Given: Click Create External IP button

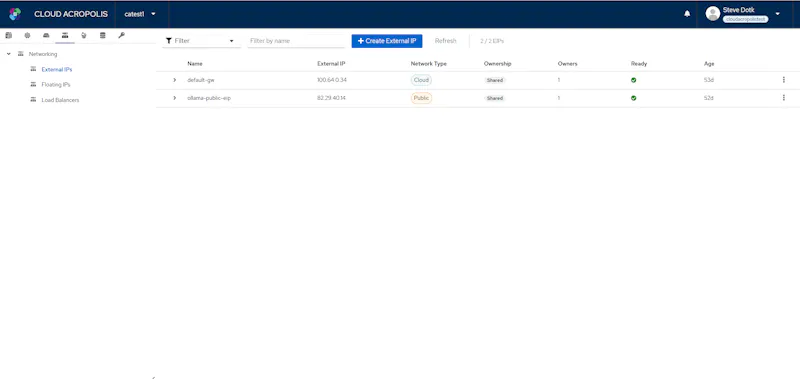Looking at the screenshot, I should [x=387, y=41].
